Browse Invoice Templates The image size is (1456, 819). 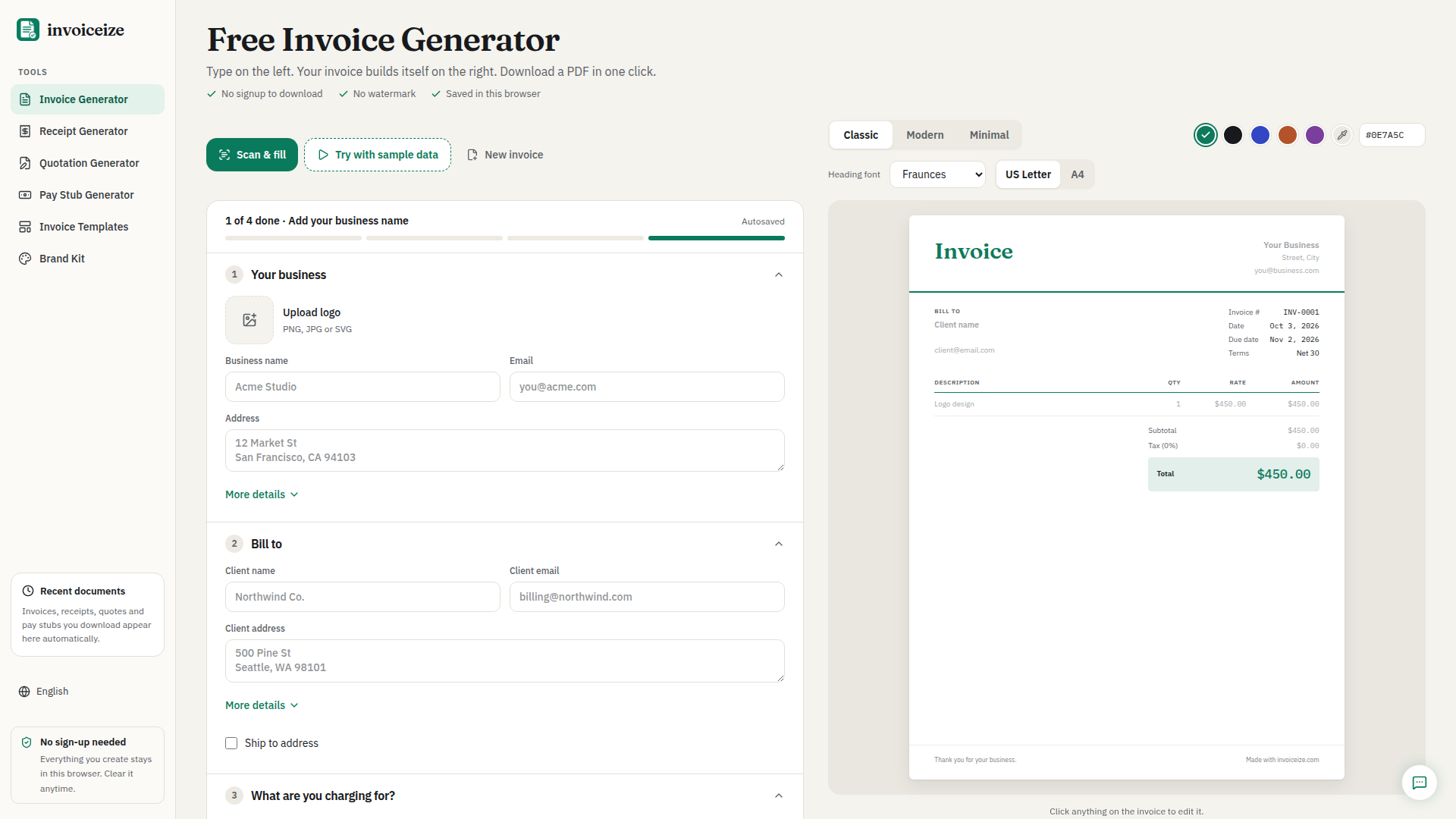click(x=87, y=227)
